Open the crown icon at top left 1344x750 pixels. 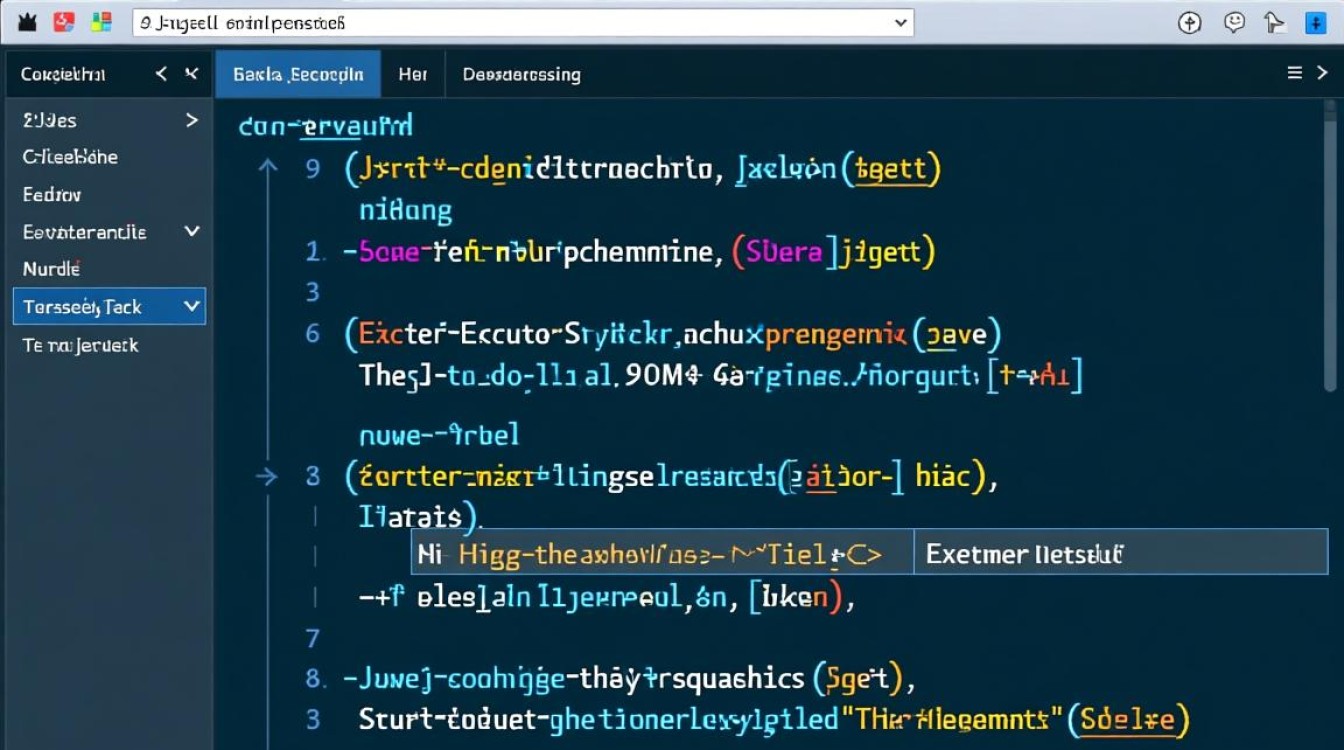pyautogui.click(x=26, y=20)
